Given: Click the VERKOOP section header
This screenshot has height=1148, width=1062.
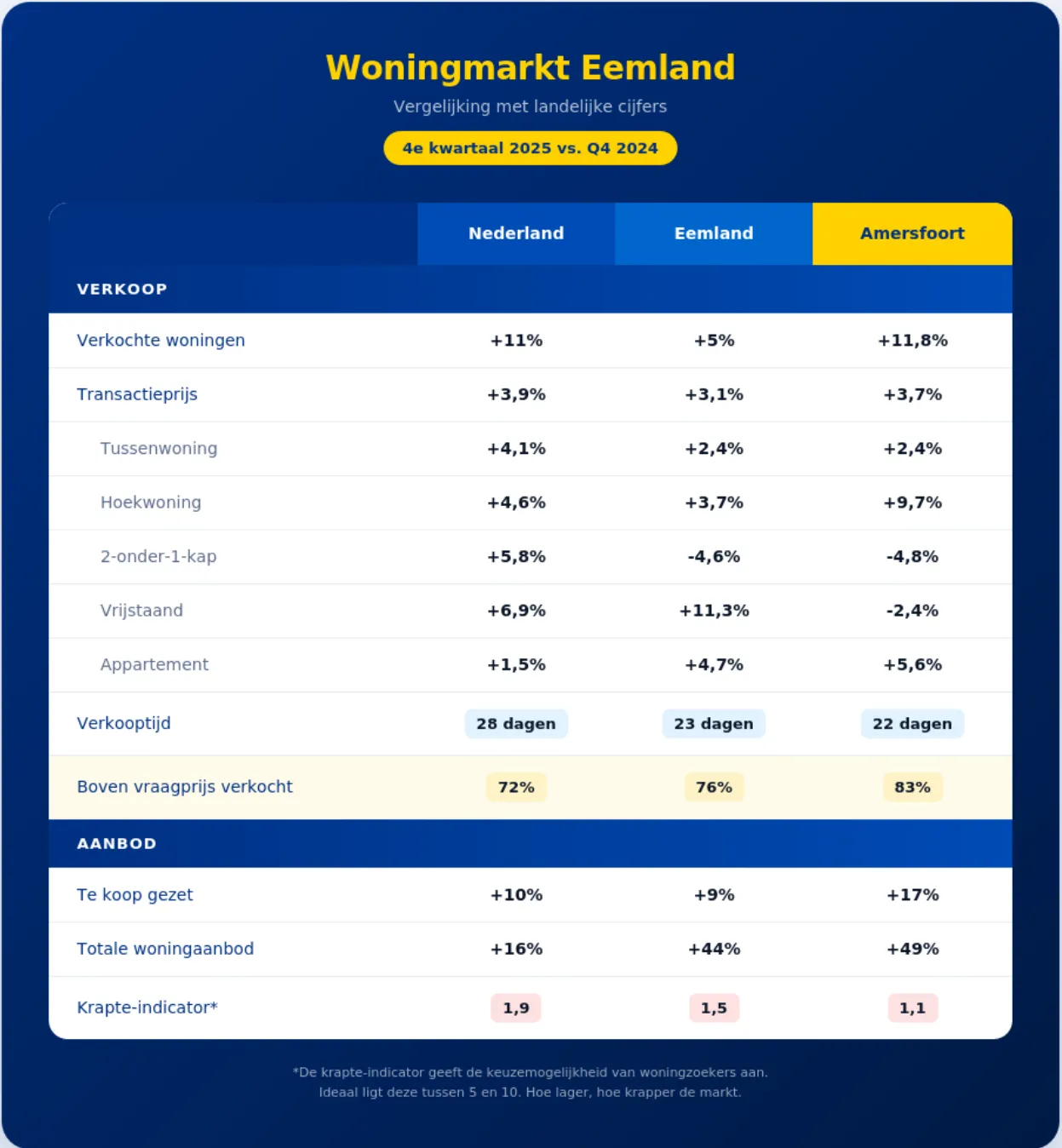Looking at the screenshot, I should (122, 290).
